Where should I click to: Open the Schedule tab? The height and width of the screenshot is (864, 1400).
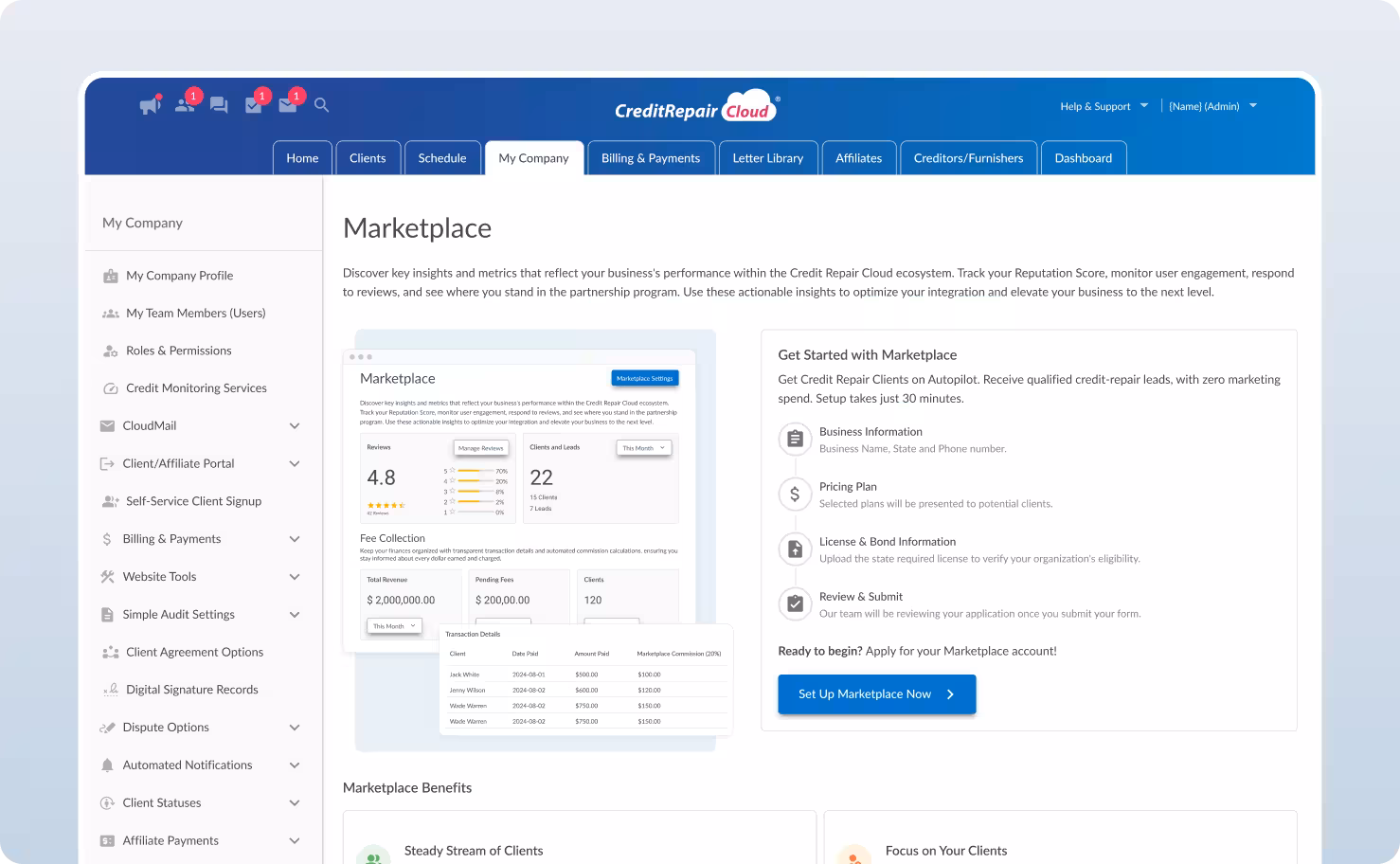coord(442,158)
